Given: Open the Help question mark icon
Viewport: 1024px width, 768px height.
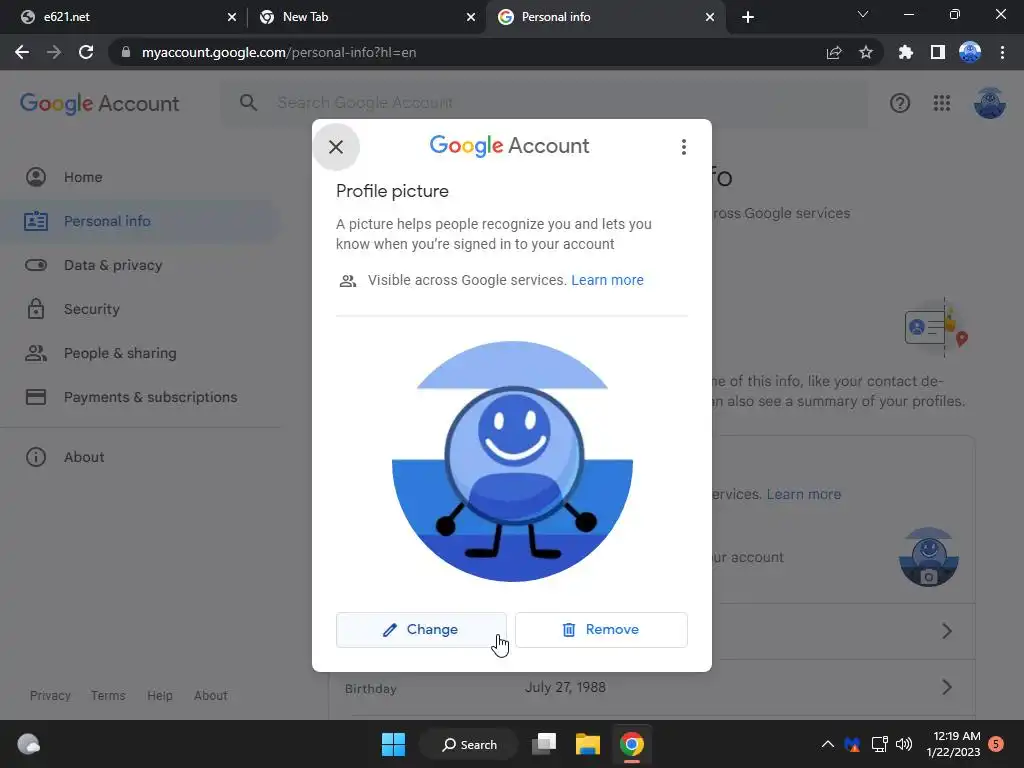Looking at the screenshot, I should (x=900, y=103).
